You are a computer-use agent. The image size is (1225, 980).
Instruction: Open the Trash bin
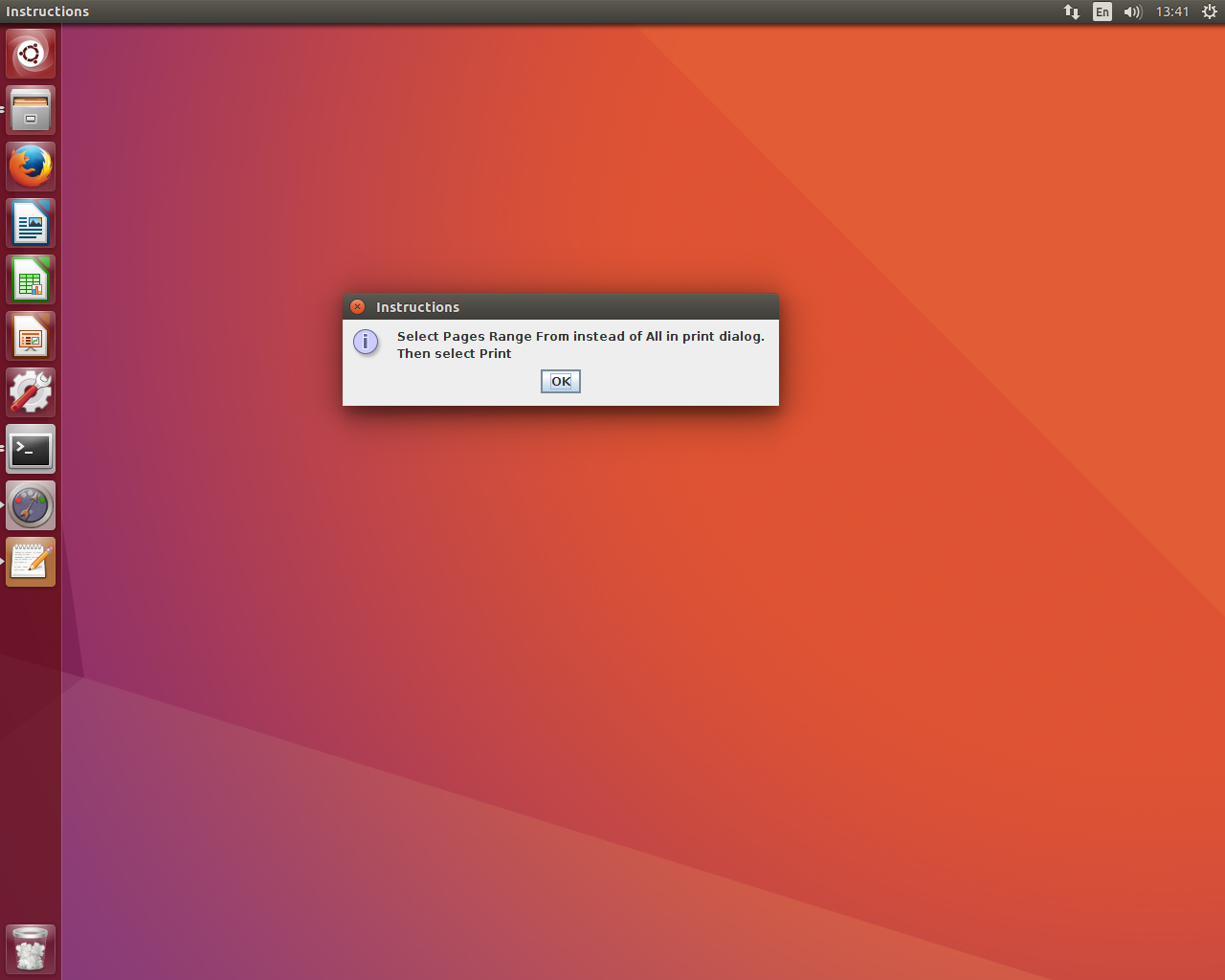click(31, 948)
